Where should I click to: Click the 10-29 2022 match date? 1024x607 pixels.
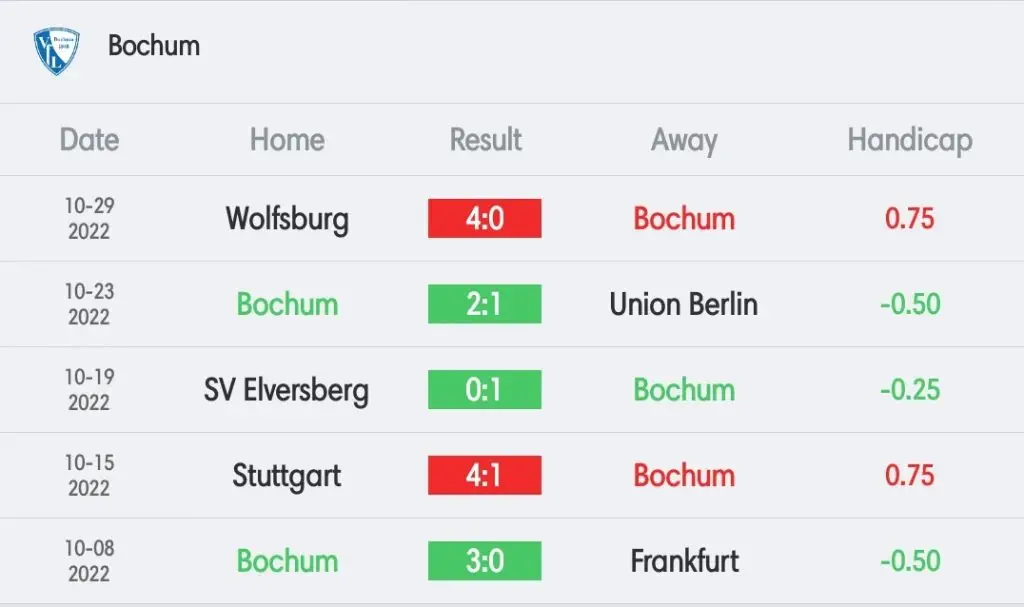89,218
